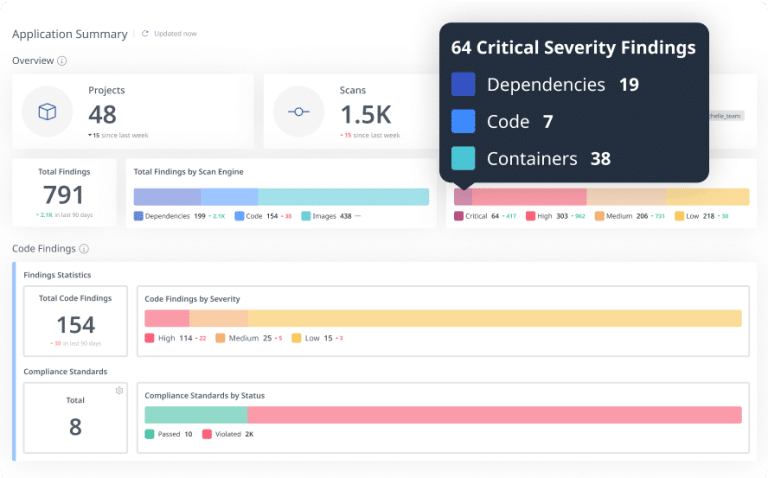Click the Containers swatch in the tooltip
Viewport: 768px width, 478px height.
tap(463, 158)
